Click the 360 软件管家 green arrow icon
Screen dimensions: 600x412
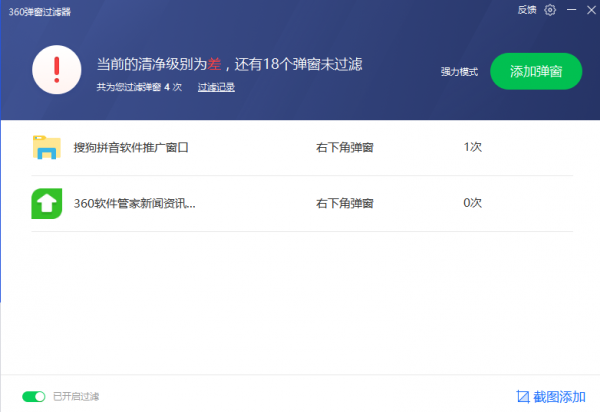click(46, 203)
